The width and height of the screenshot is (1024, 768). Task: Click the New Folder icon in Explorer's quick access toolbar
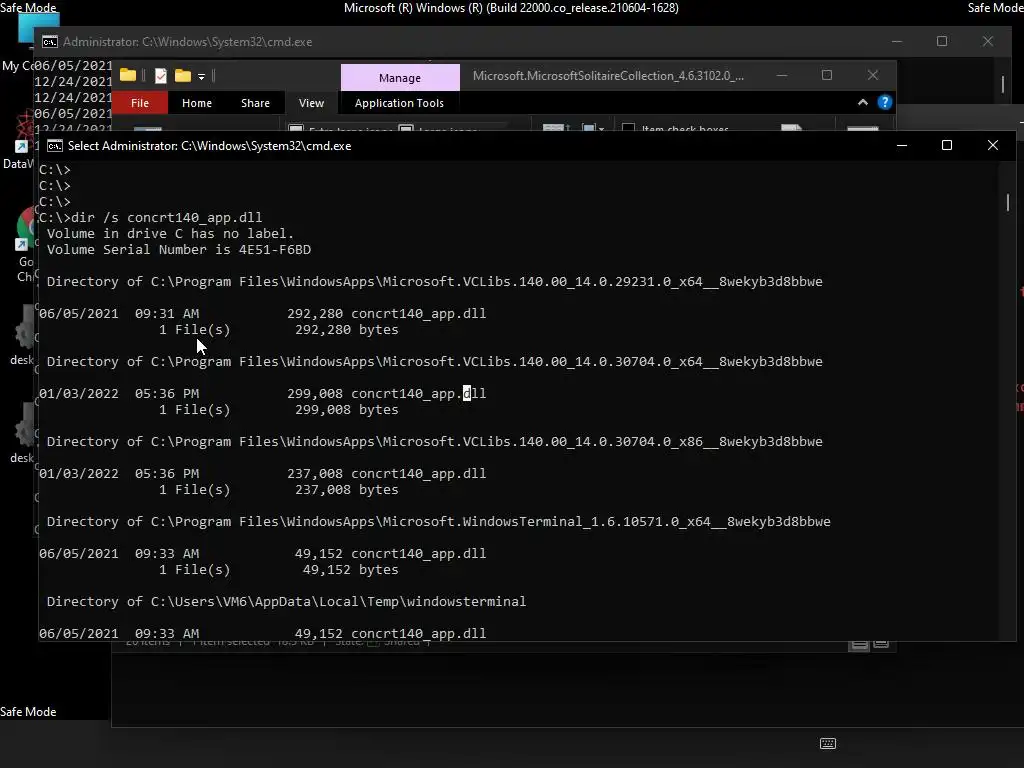point(183,76)
